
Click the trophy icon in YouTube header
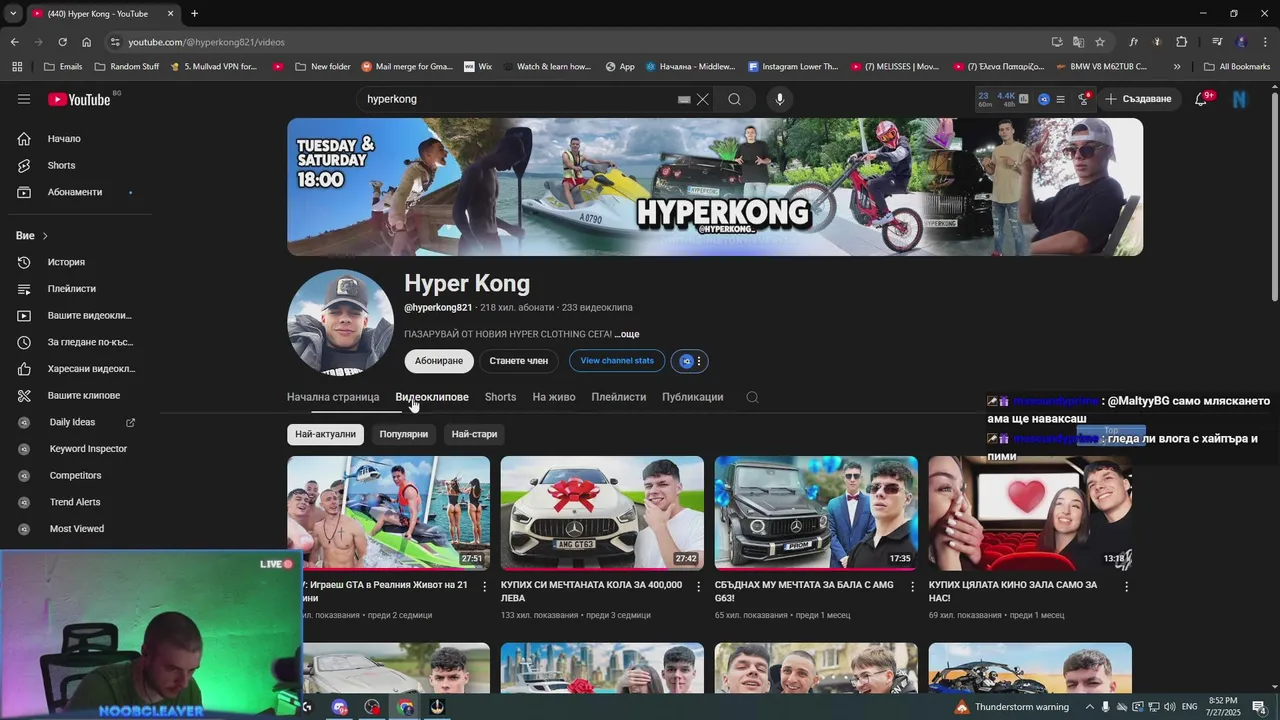point(1084,99)
